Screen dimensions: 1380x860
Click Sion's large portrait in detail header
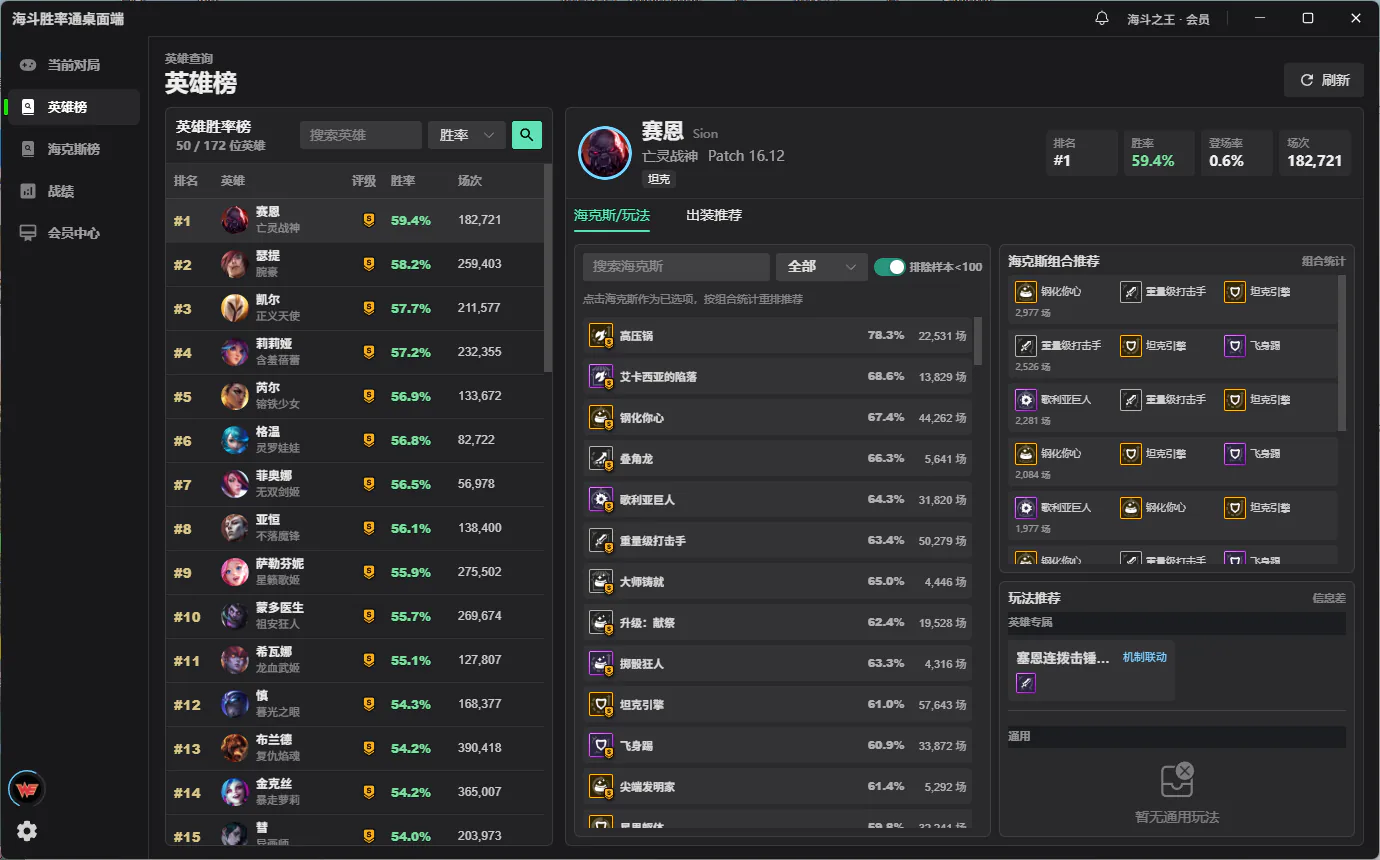(x=605, y=153)
